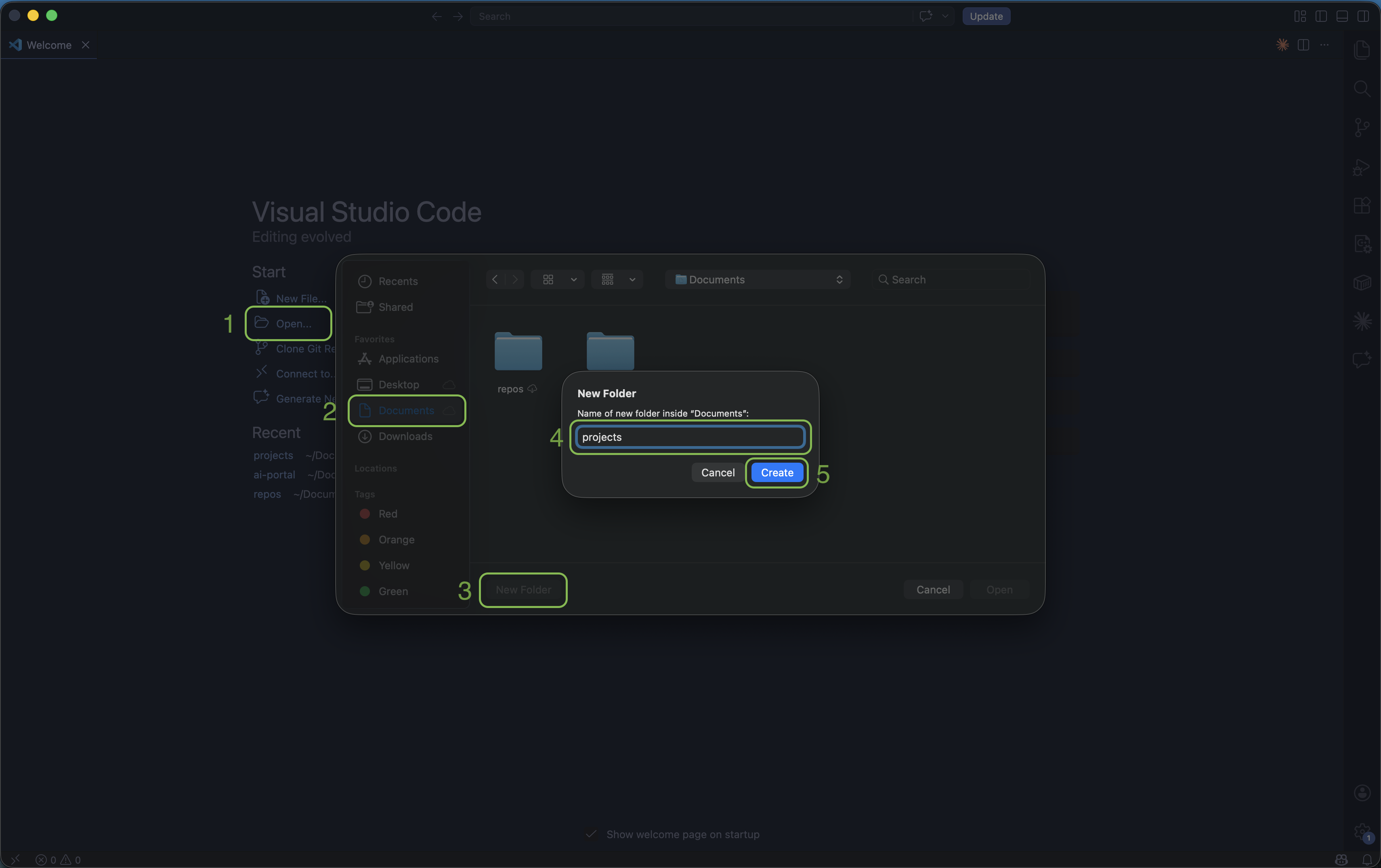Viewport: 1381px width, 868px height.
Task: Open the C++ configuration view icon
Action: tap(1362, 244)
